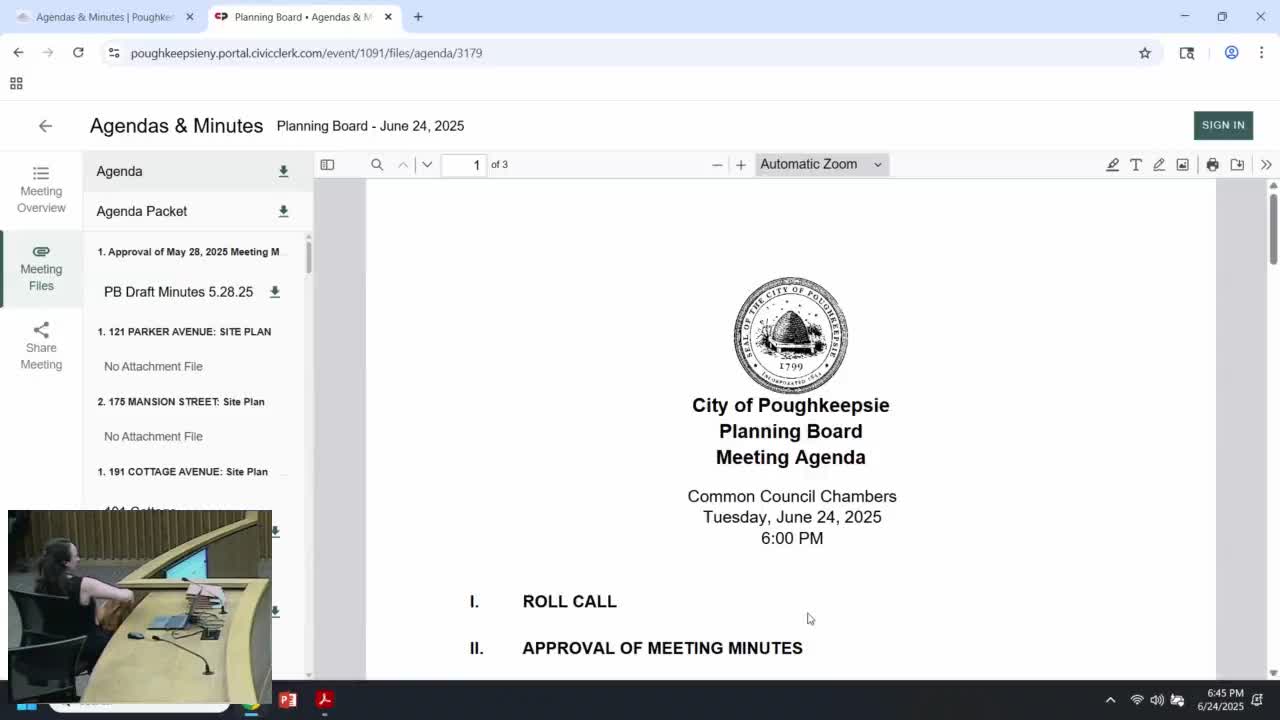Select the Draw annotation tool
Screen dimensions: 1280x720
click(x=1159, y=164)
